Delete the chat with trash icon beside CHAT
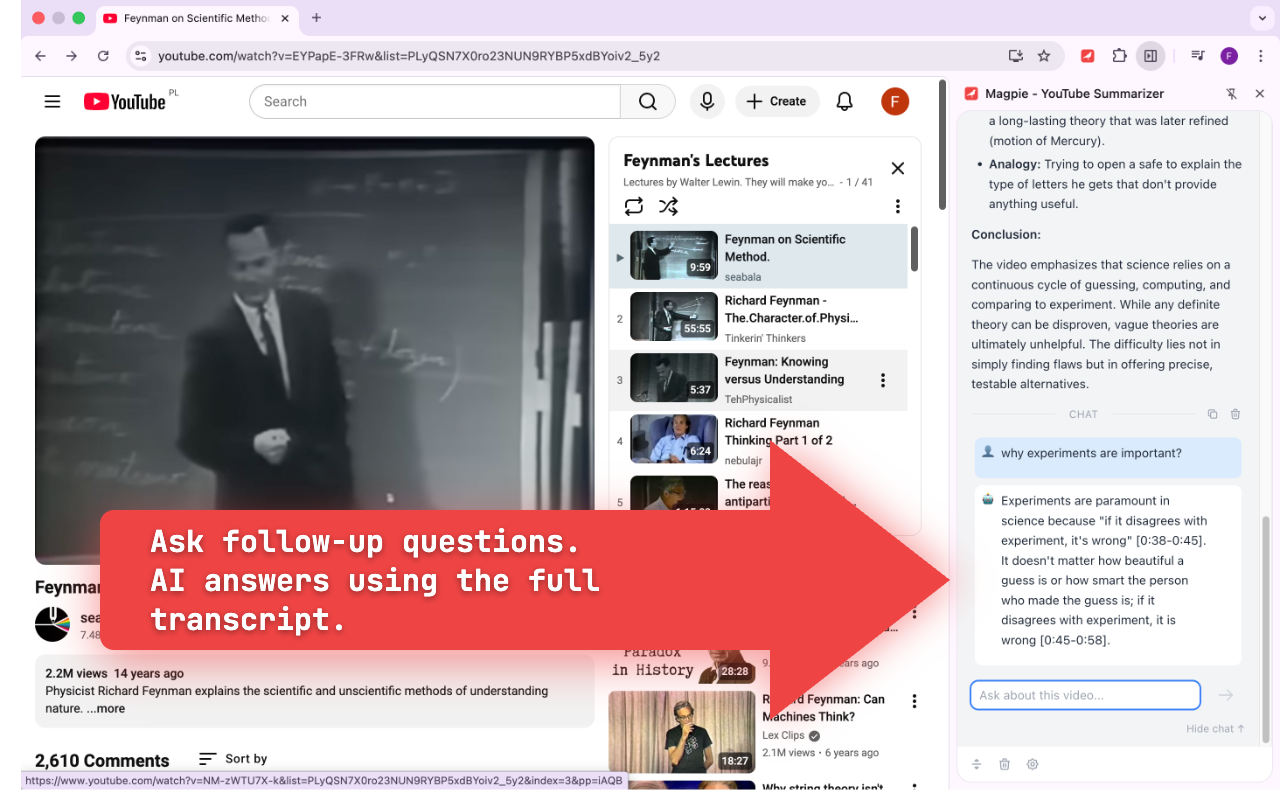This screenshot has height=800, width=1280. (1235, 414)
